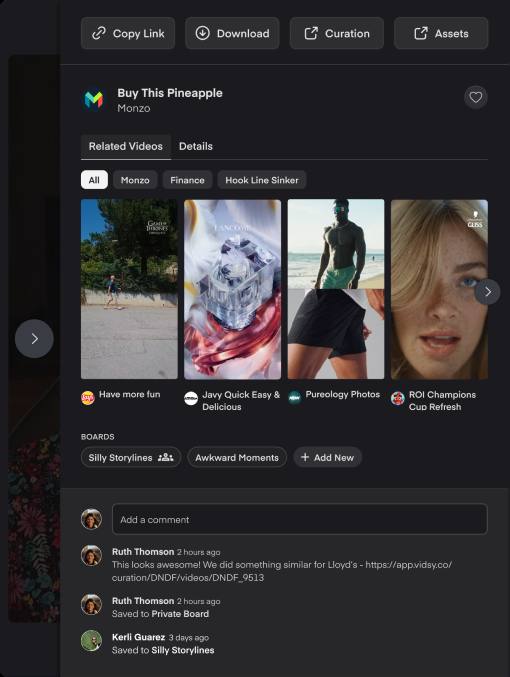Click the ROI Champions Cup brand icon
The image size is (510, 677).
click(x=398, y=398)
